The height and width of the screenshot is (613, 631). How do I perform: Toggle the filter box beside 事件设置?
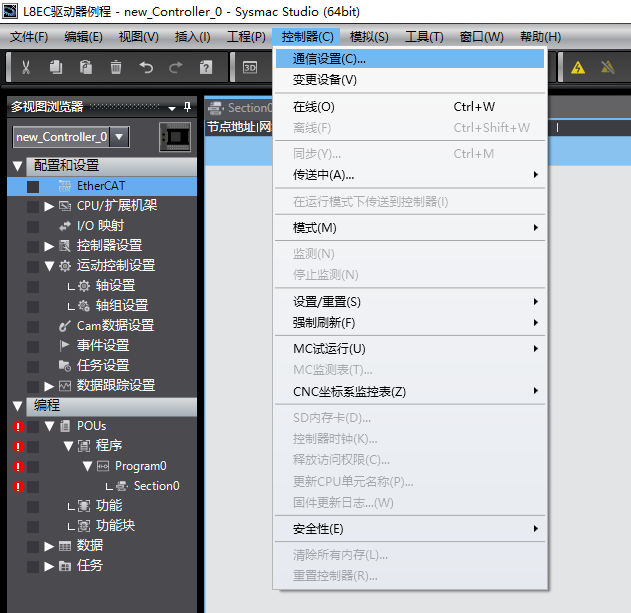tap(33, 346)
